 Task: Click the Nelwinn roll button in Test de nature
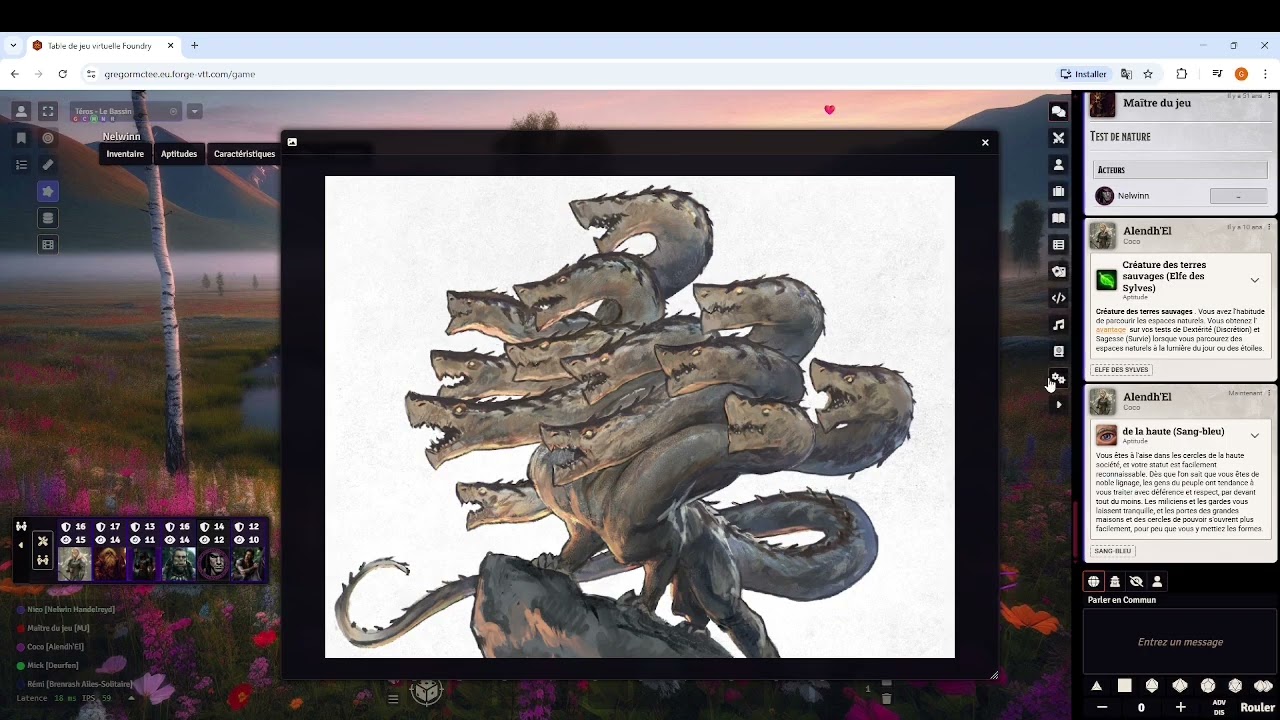[x=1238, y=196]
